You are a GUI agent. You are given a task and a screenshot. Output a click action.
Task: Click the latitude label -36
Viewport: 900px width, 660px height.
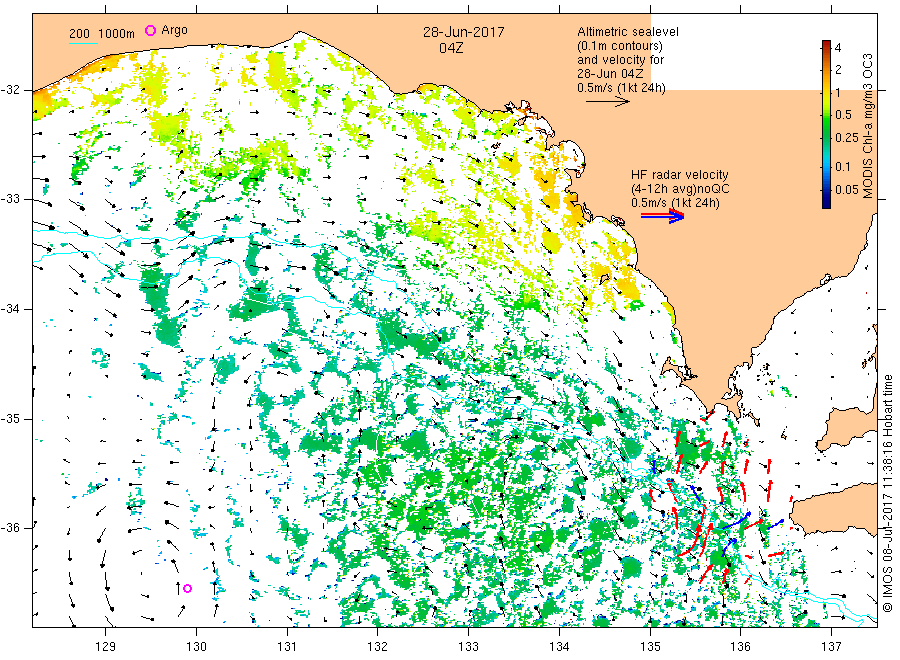pos(10,527)
